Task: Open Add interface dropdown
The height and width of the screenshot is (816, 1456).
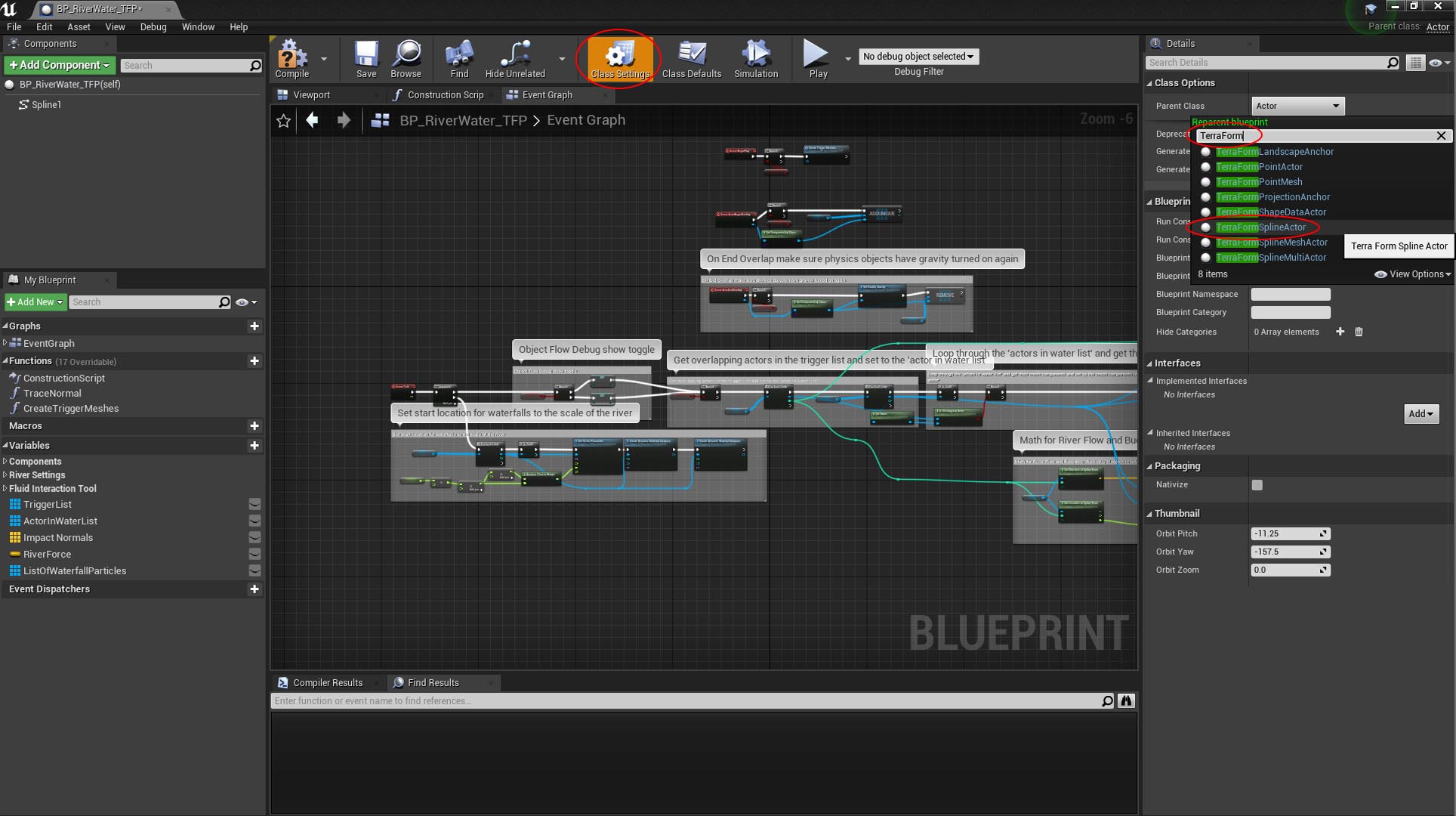Action: (1421, 414)
